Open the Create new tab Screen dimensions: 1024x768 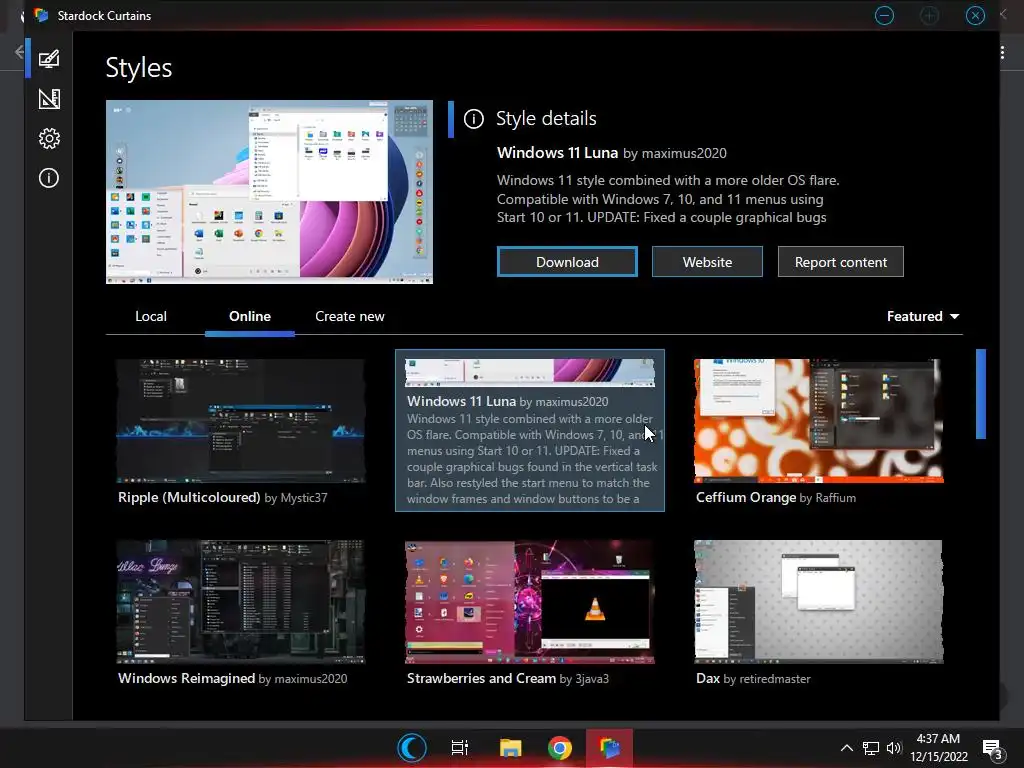349,316
